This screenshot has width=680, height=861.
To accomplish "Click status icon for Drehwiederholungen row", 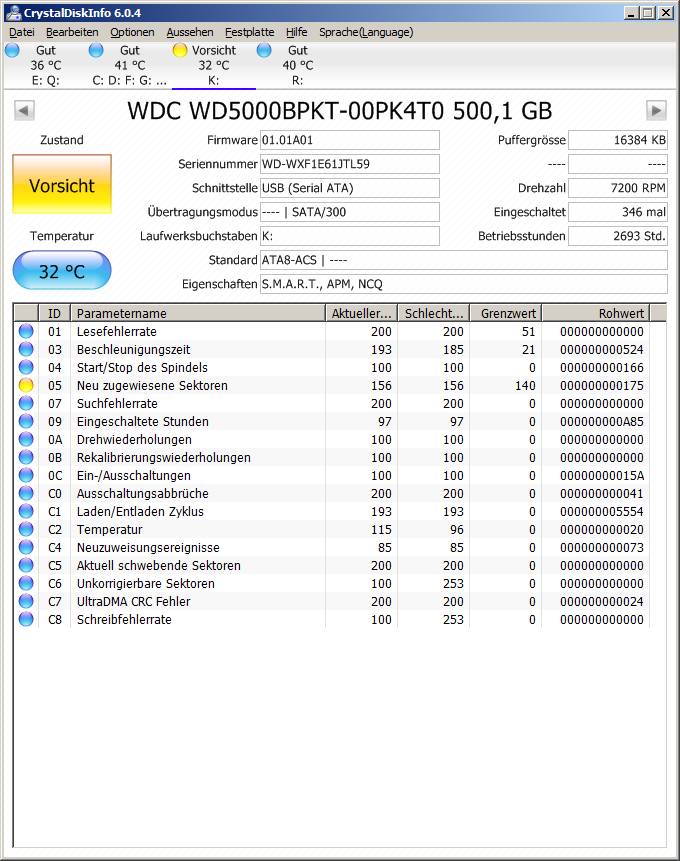I will [x=26, y=439].
